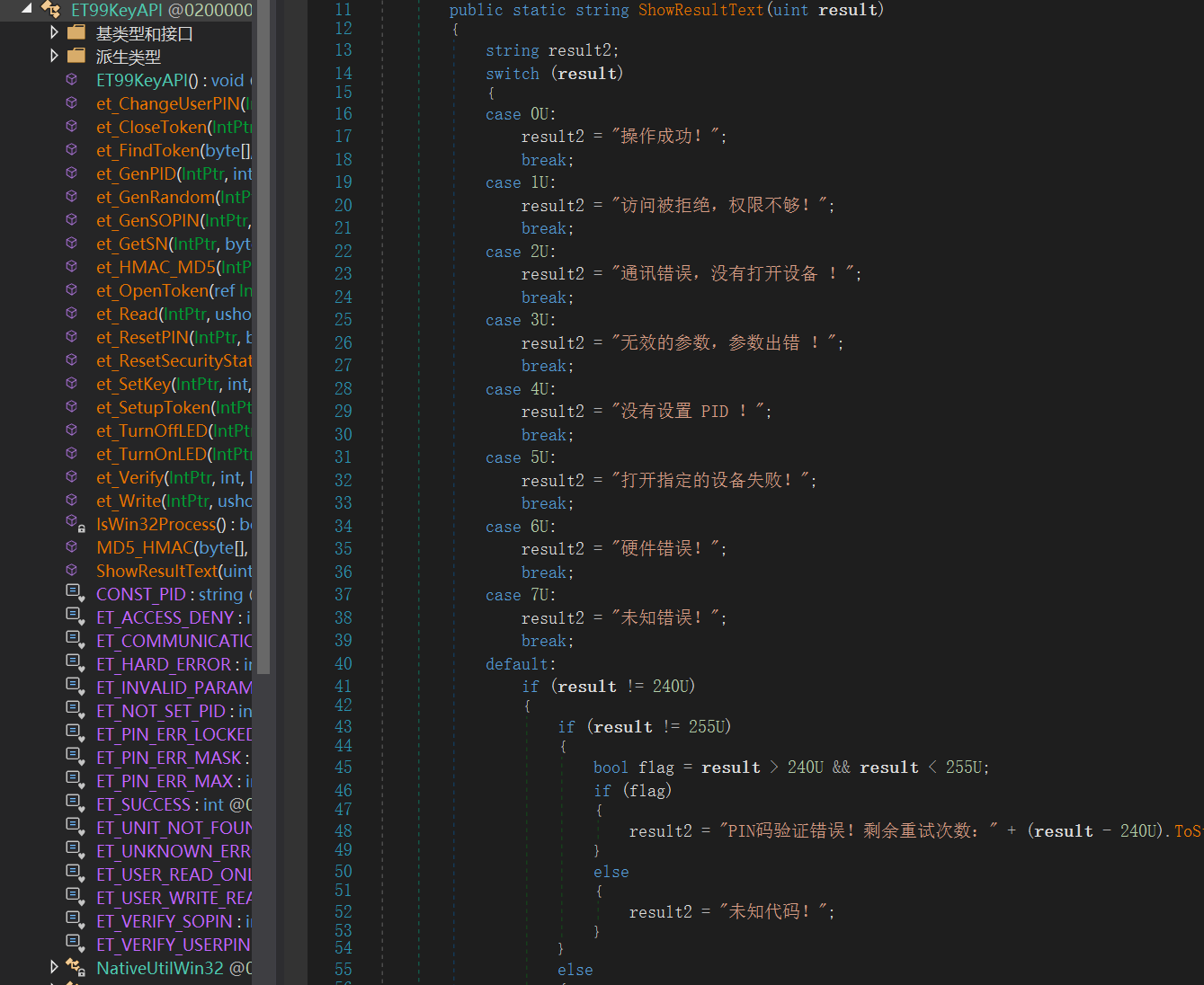
Task: Click method icon beside et_ChangeUserPIN
Action: tap(72, 102)
